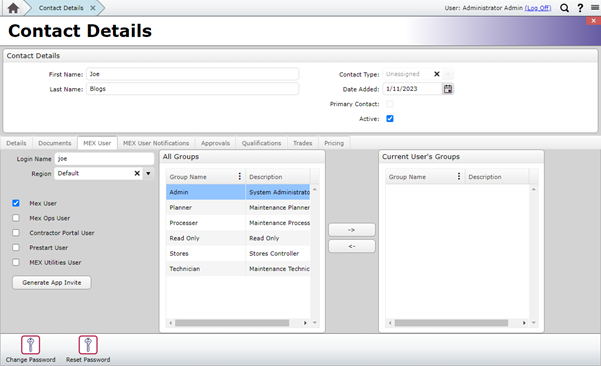Expand the Contact Type dropdown arrow
Image resolution: width=601 pixels, height=366 pixels.
[x=448, y=74]
